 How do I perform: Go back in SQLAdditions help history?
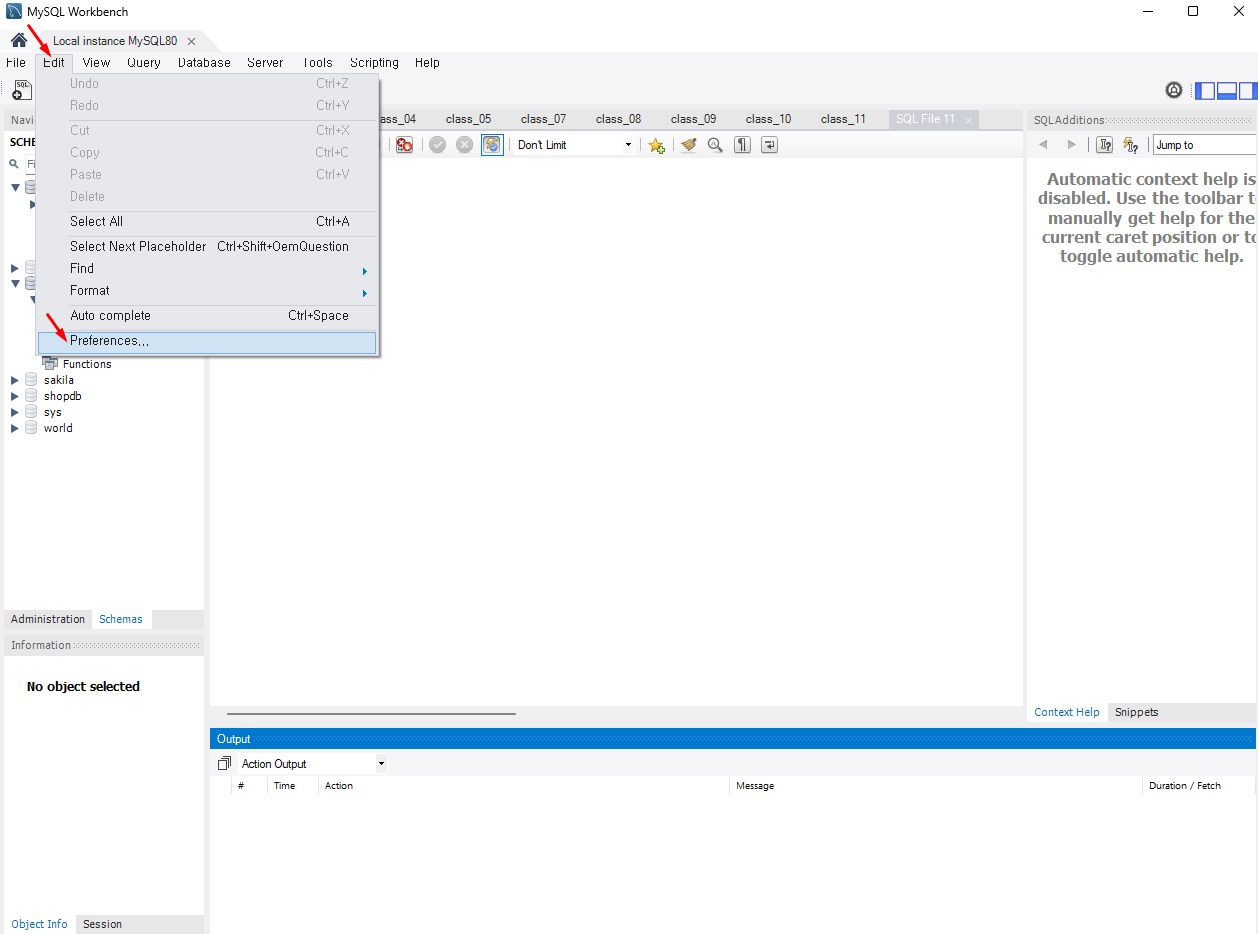[x=1043, y=145]
